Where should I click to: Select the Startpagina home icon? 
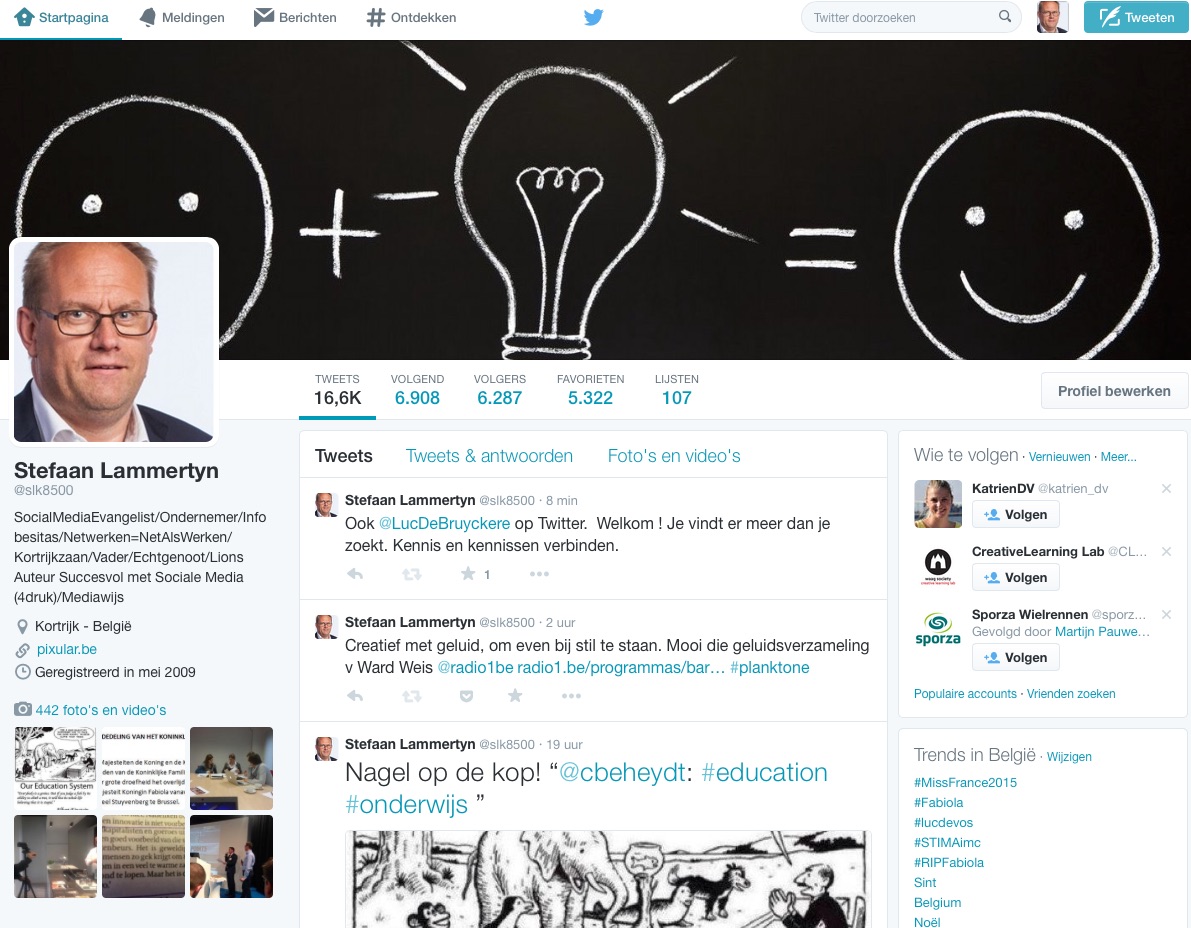[23, 17]
